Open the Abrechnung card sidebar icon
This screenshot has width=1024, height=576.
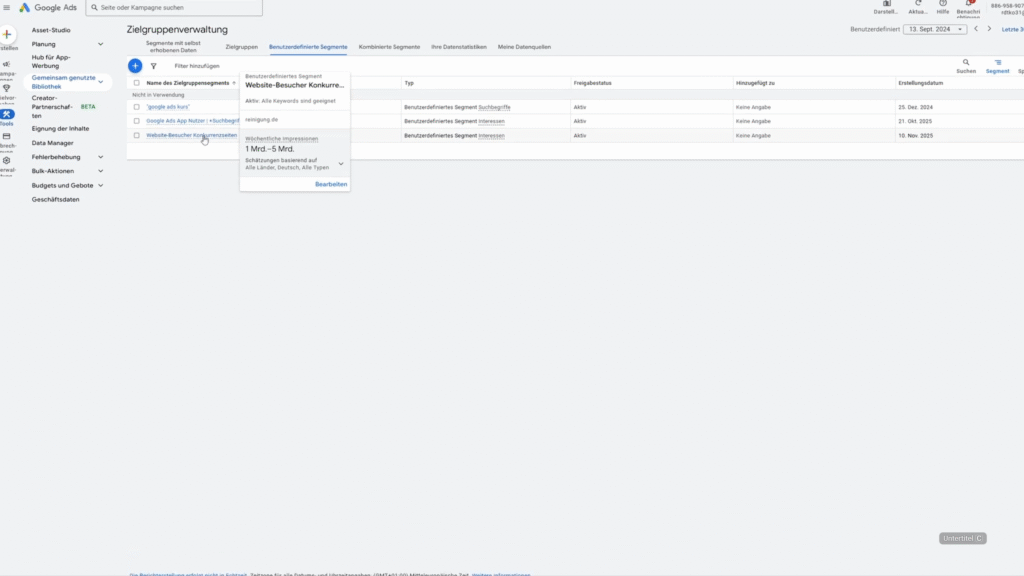[x=7, y=136]
